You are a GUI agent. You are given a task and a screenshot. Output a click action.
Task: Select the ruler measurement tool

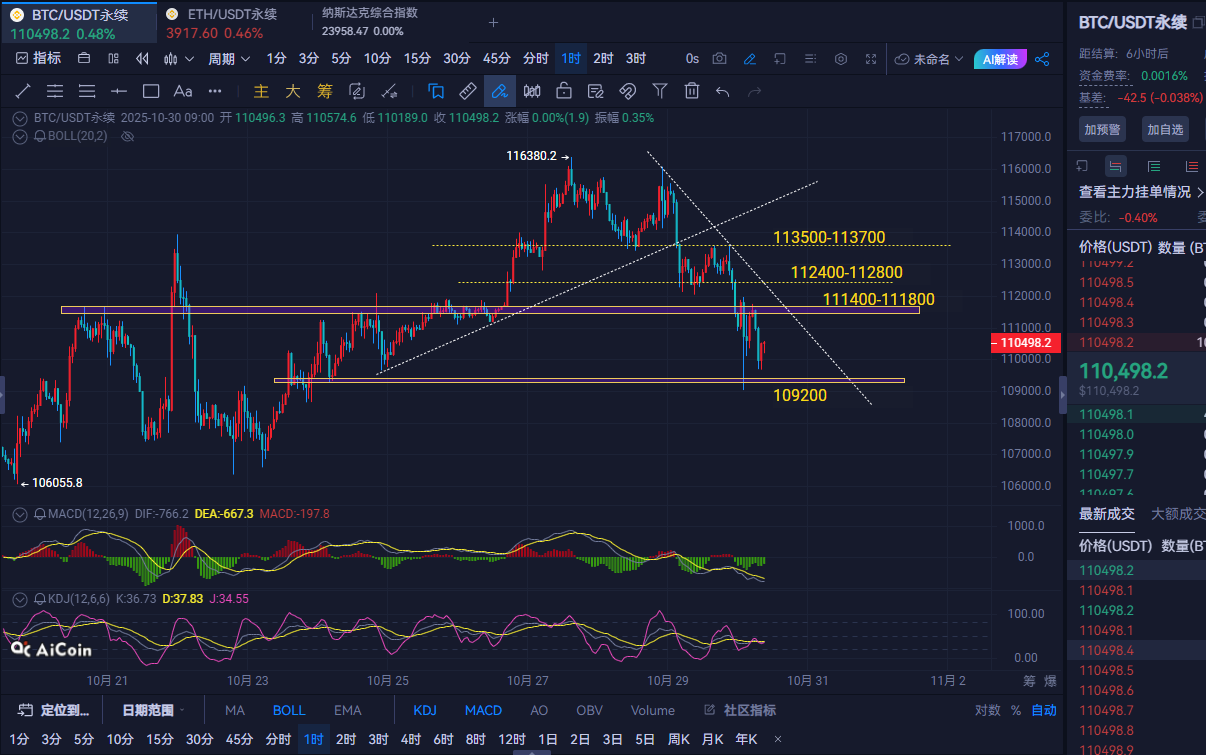point(467,91)
